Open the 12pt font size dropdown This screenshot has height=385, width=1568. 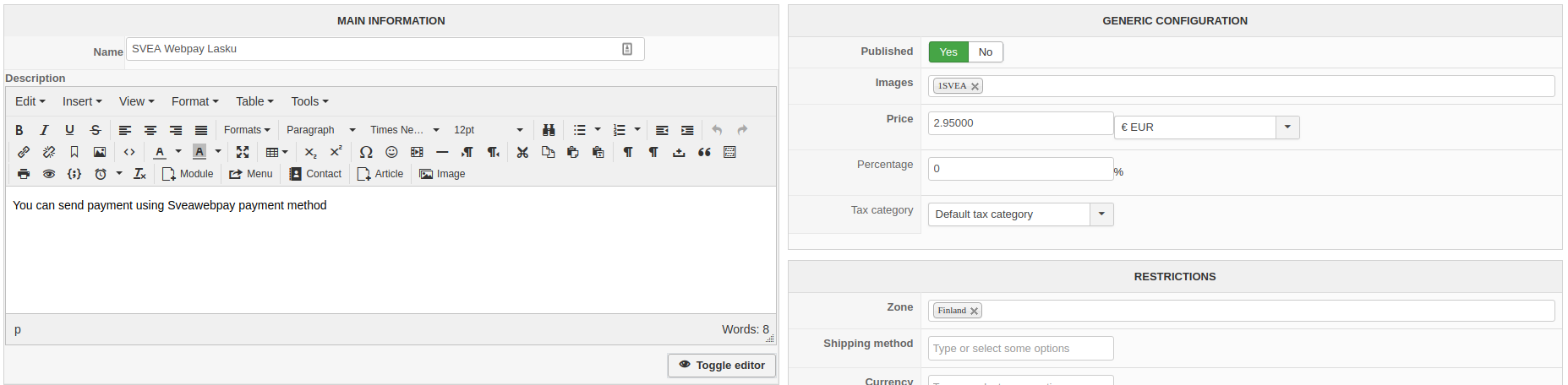click(x=519, y=130)
